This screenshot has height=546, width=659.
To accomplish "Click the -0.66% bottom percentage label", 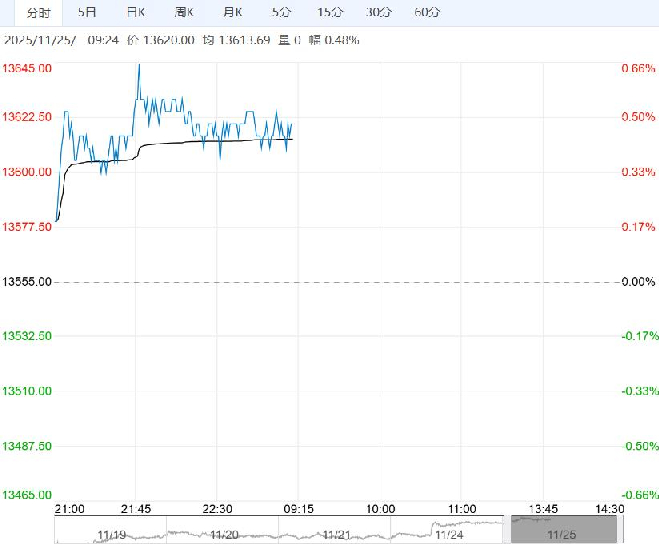I will (x=637, y=495).
